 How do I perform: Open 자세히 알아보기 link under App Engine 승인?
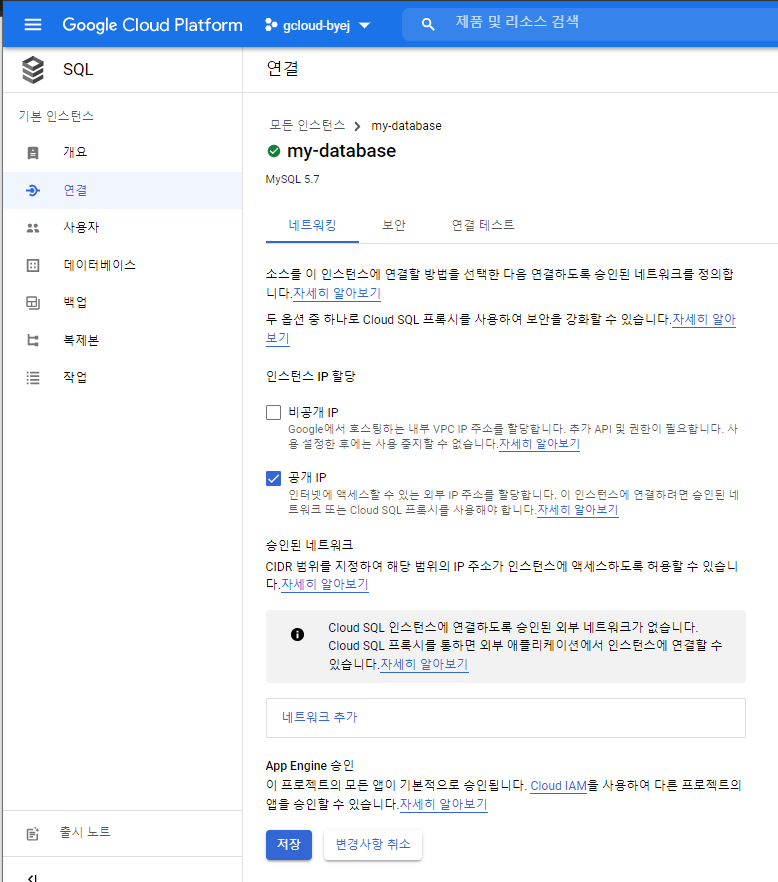point(443,804)
